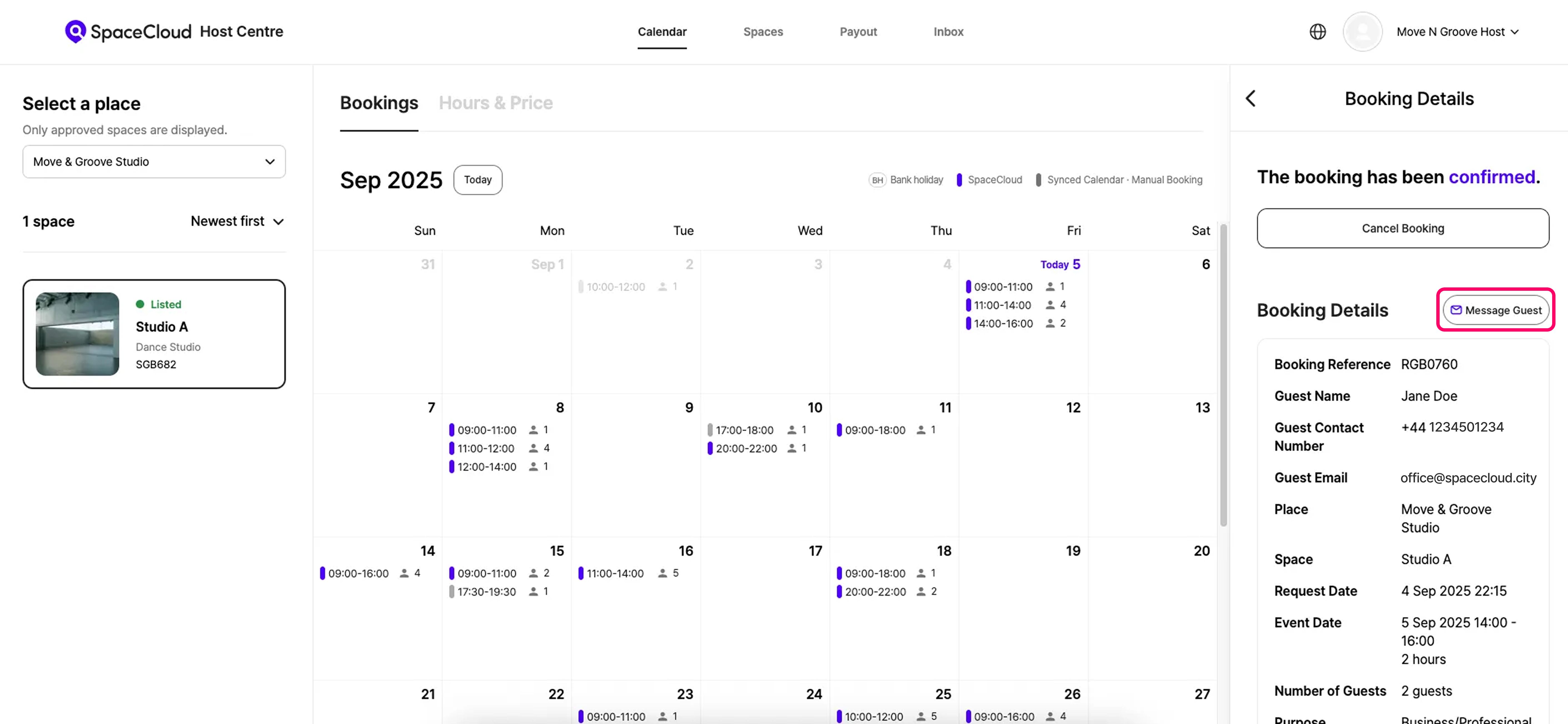
Task: Click the user profile avatar
Action: point(1362,32)
